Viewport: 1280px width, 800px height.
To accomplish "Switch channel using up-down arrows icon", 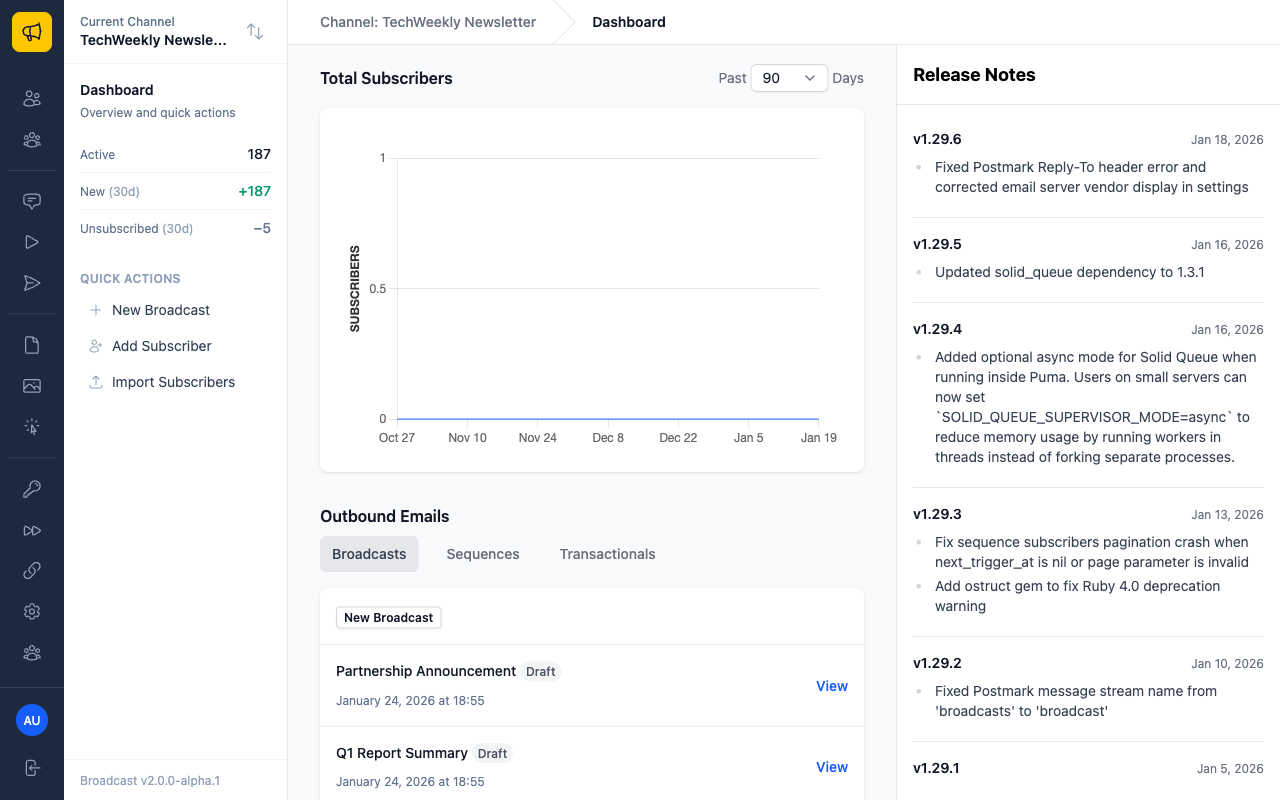I will 255,32.
